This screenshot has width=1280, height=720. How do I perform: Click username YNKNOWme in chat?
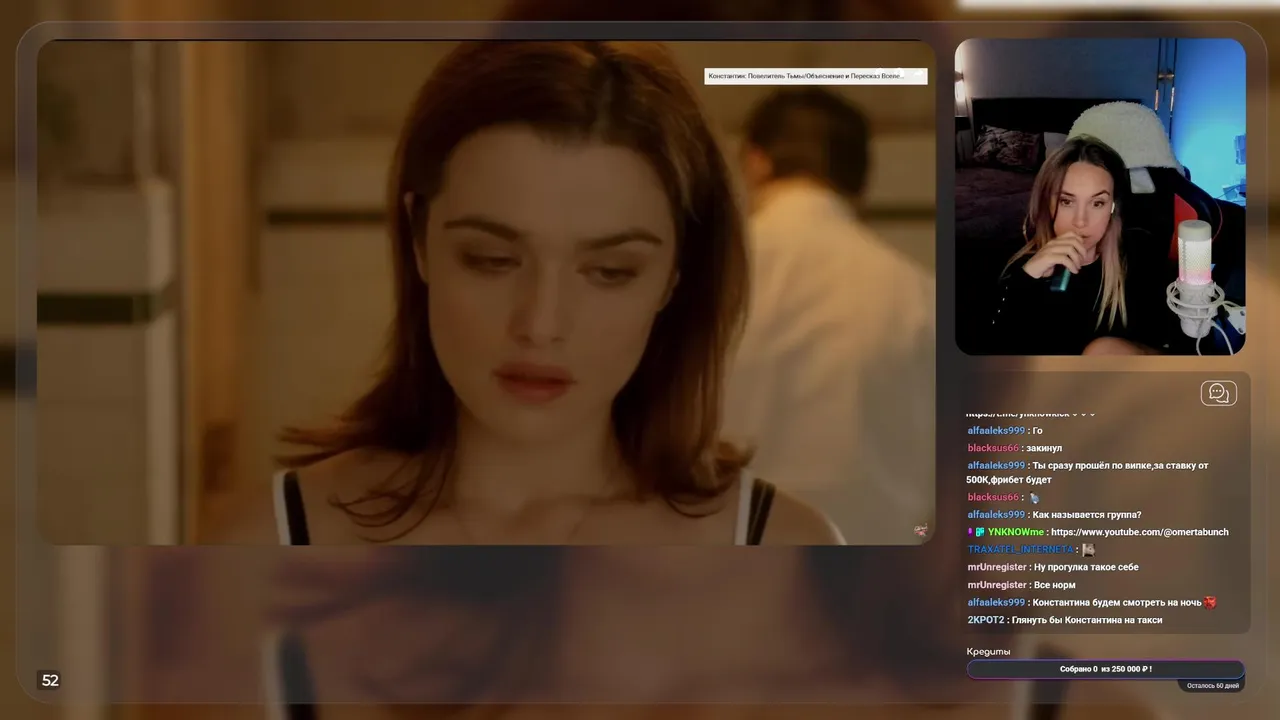1015,532
